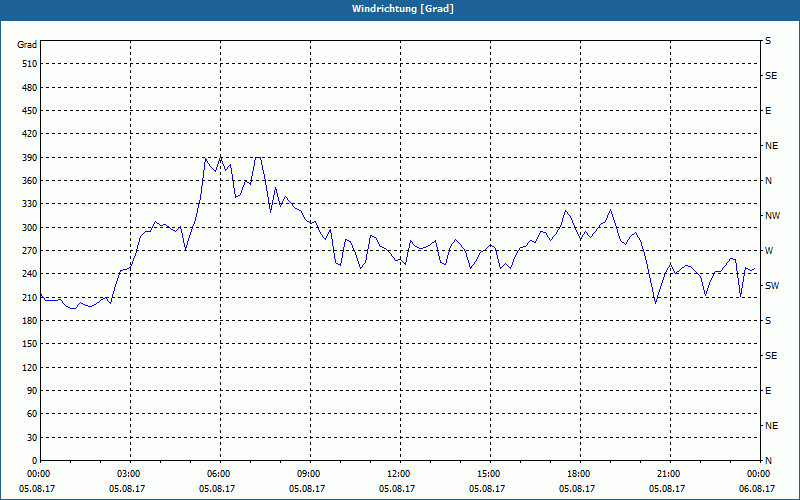Image resolution: width=800 pixels, height=500 pixels.
Task: Select the 60 degree axis value
Action: tap(32, 414)
